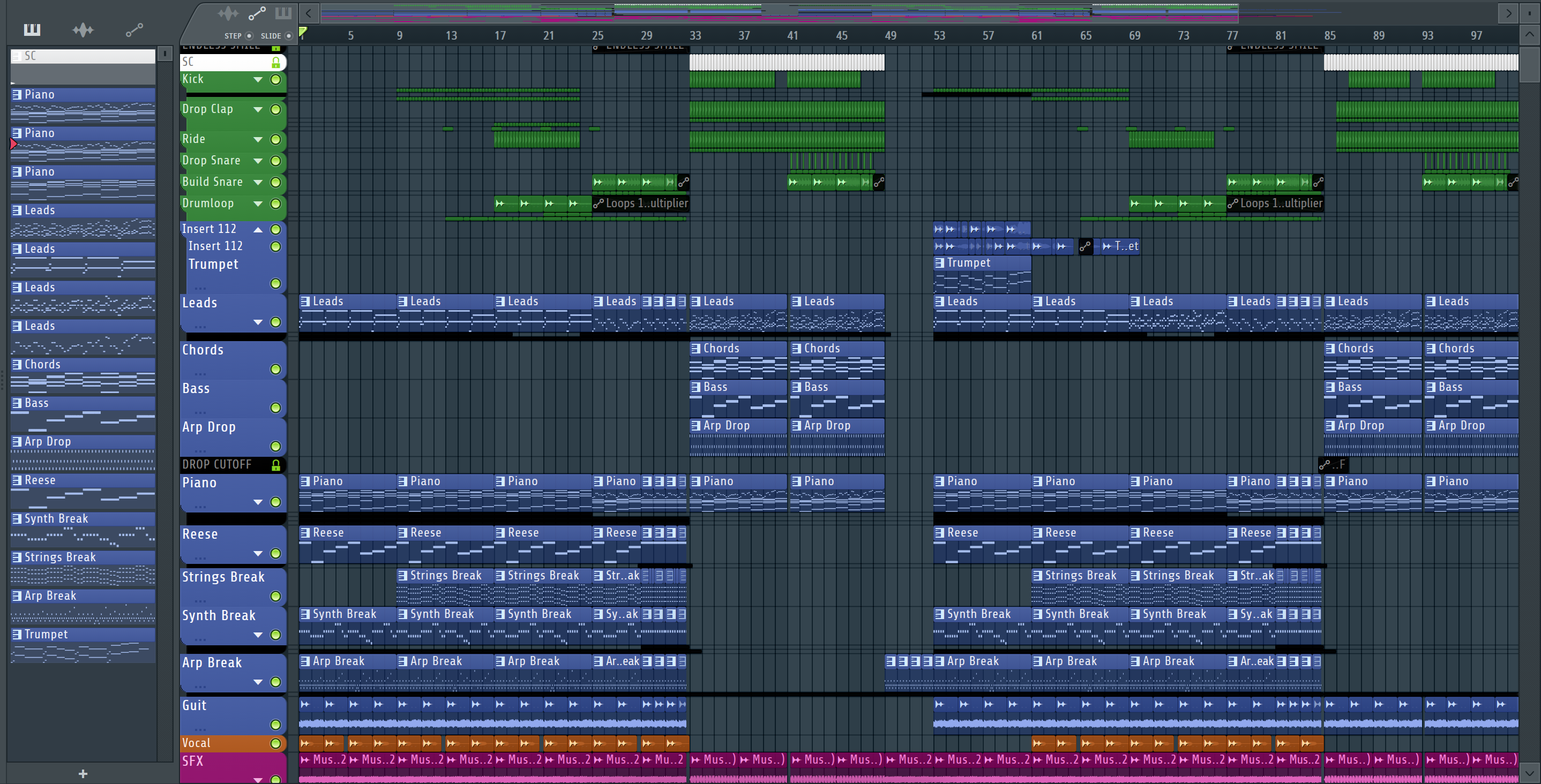Expand the Arp Break track group arrow
This screenshot has width=1541, height=784.
click(x=258, y=682)
